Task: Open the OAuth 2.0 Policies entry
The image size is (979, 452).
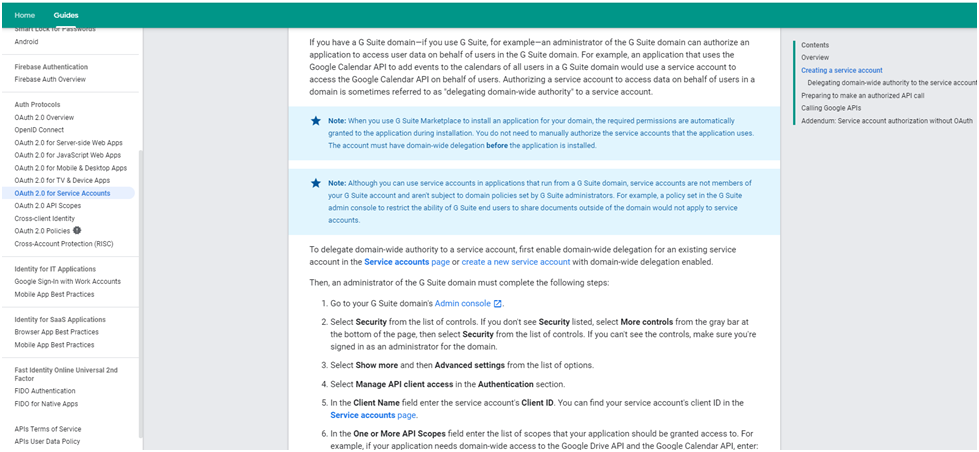Action: pos(42,231)
